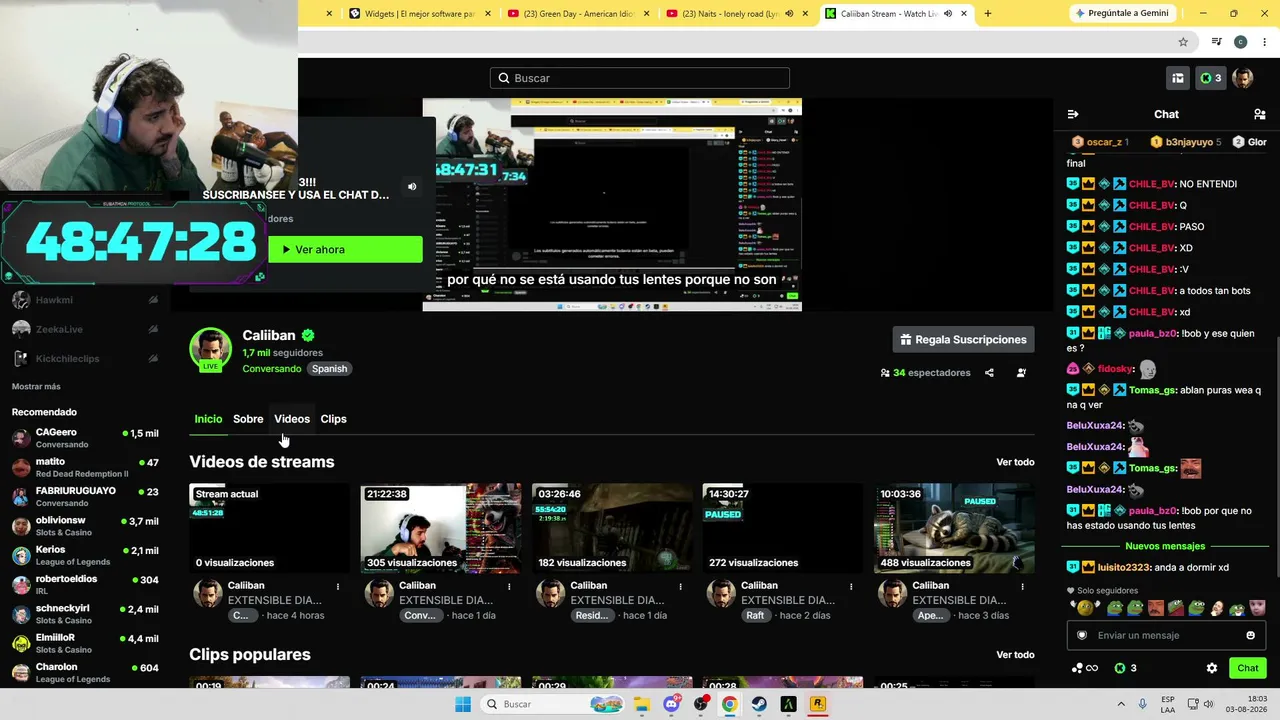
Task: Switch to the Widgets browser tab
Action: tap(421, 14)
